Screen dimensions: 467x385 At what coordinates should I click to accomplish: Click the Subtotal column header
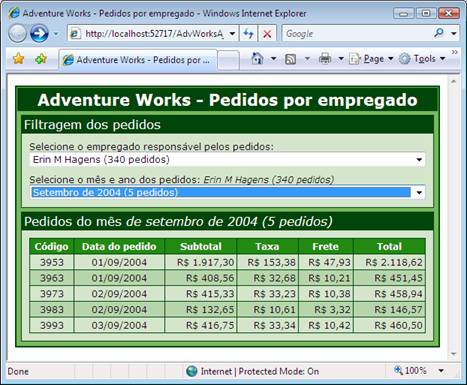[201, 246]
